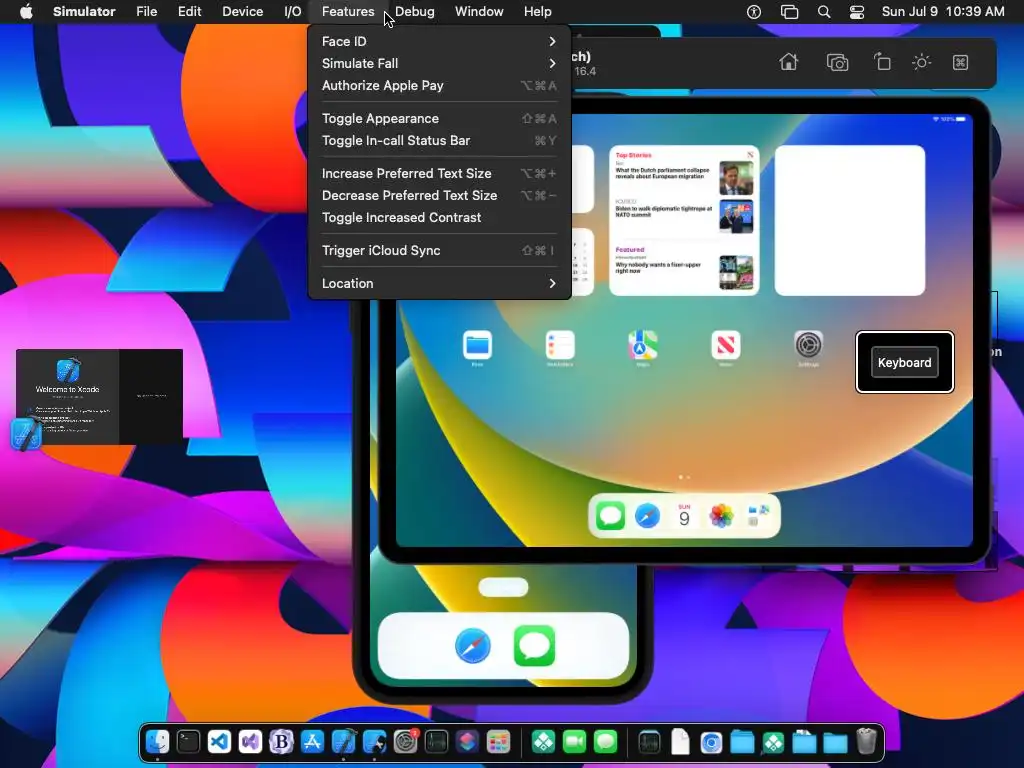
Task: Choose Trigger iCloud Sync
Action: click(x=439, y=250)
